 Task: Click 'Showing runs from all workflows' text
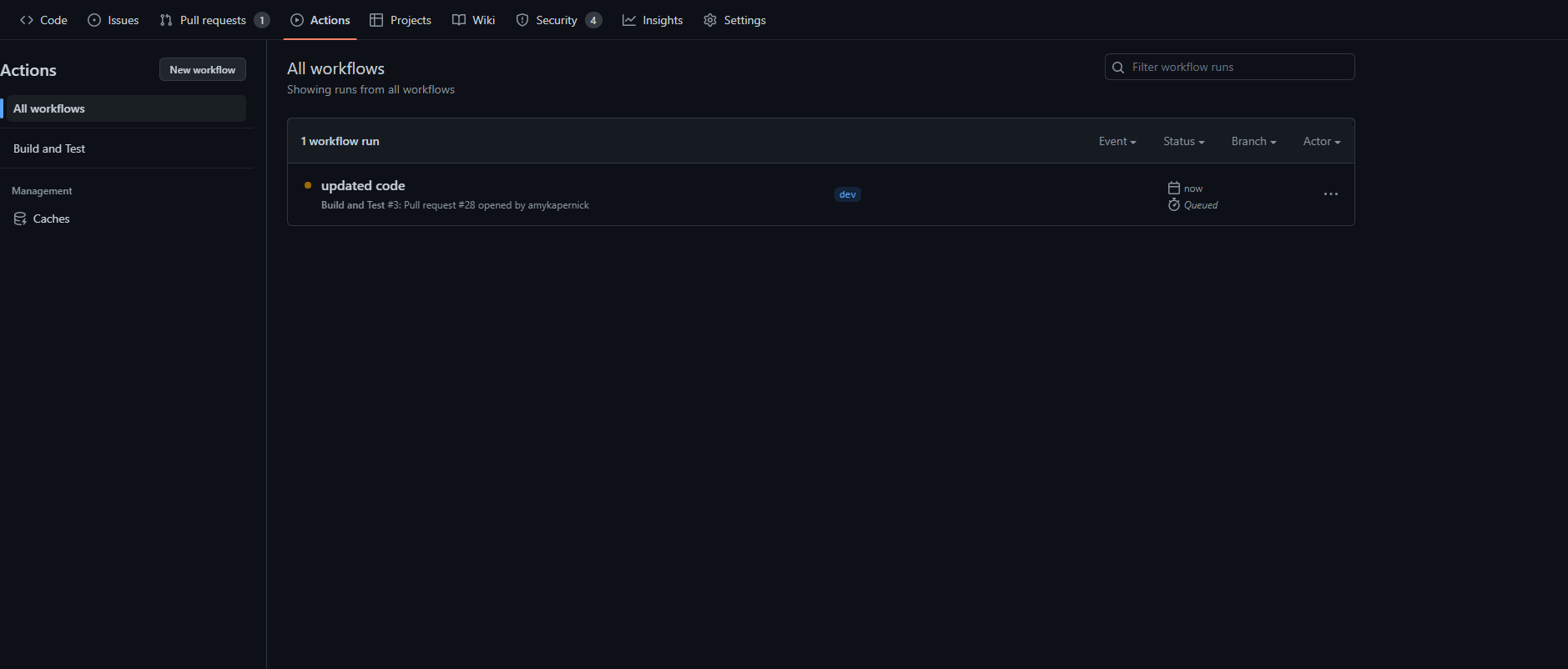371,89
